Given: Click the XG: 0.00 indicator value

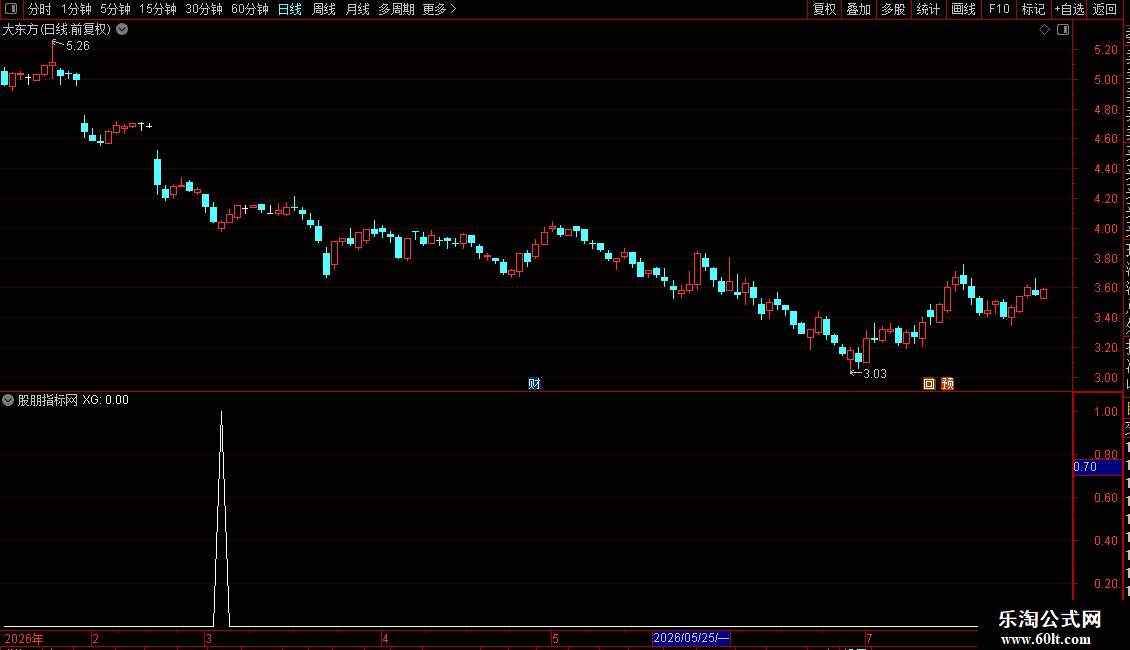Looking at the screenshot, I should (x=105, y=400).
